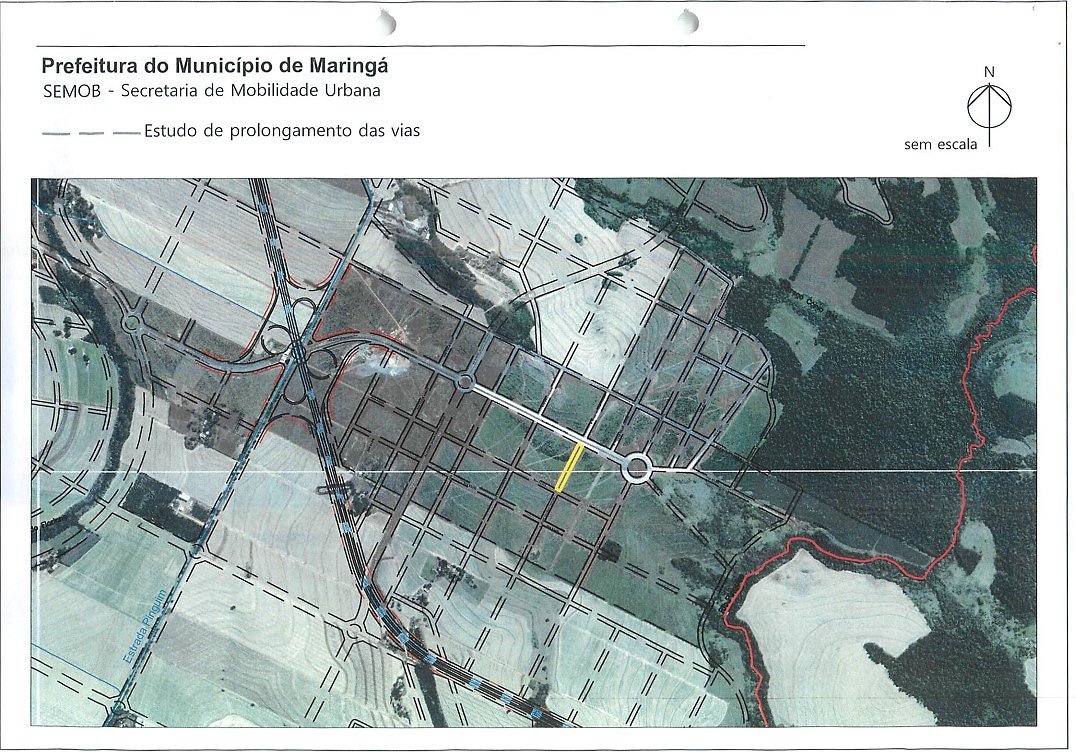This screenshot has height=752, width=1076.
Task: Click the left punch hole at top
Action: click(x=386, y=22)
